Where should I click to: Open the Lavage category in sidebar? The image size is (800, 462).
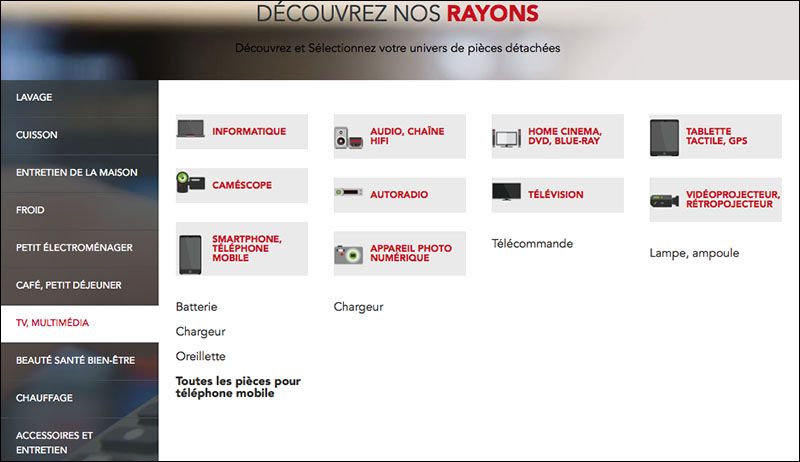[34, 97]
